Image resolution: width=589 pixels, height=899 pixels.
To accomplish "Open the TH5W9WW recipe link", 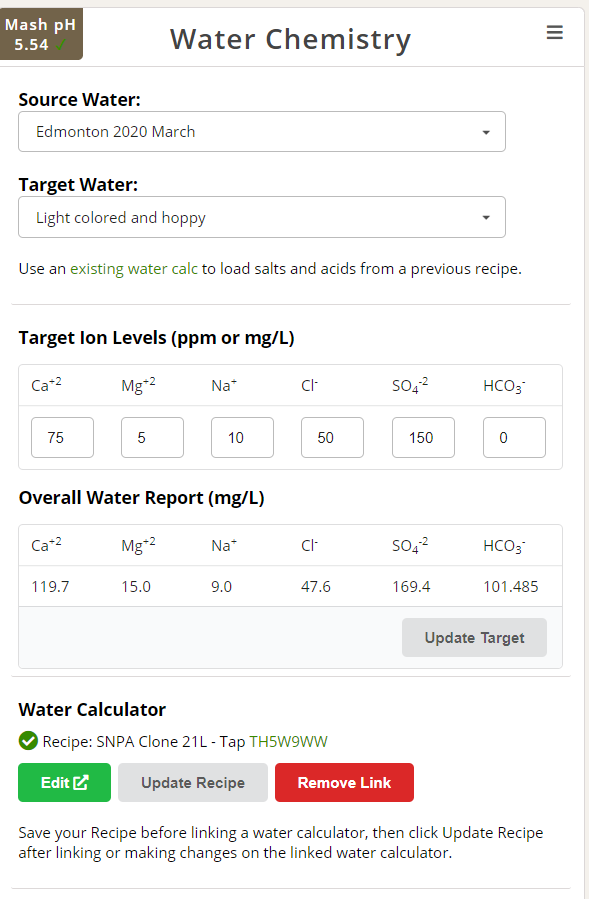I will pos(288,741).
